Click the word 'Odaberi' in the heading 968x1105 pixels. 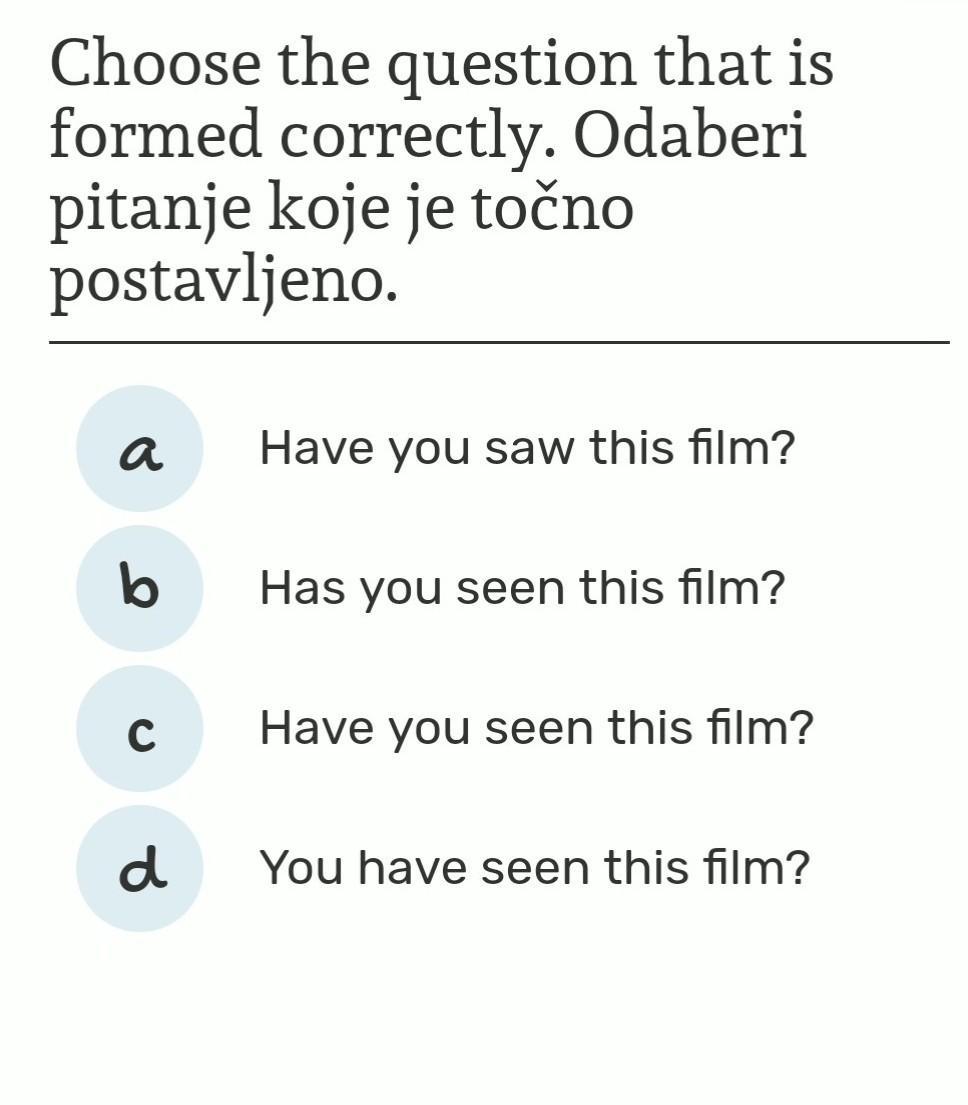click(x=690, y=135)
